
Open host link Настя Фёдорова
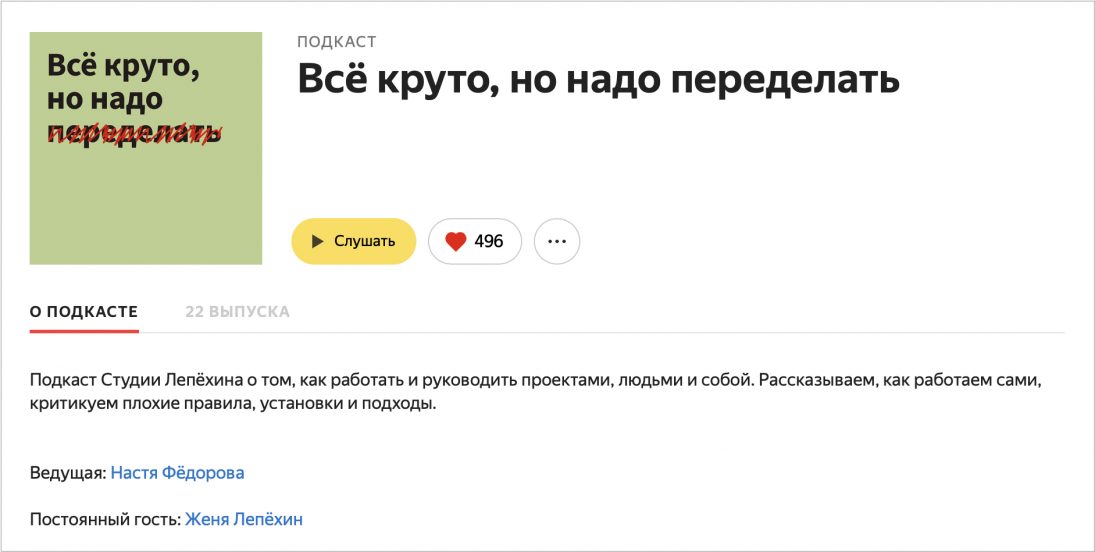[177, 472]
